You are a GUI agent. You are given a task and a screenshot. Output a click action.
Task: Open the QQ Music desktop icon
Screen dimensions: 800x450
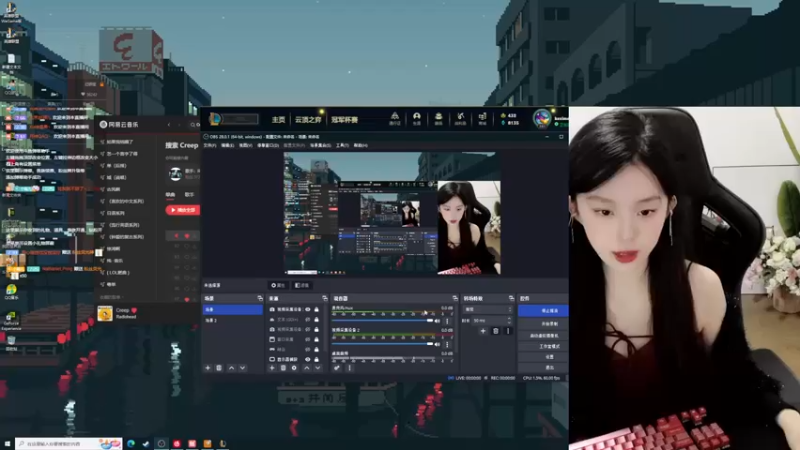click(11, 291)
